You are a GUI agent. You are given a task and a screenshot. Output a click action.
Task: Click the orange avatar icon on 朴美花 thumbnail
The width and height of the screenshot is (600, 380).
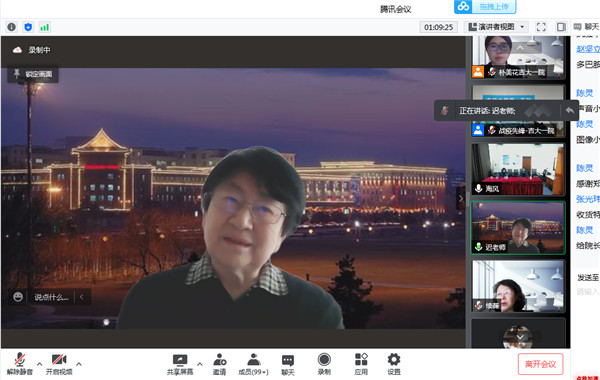(478, 72)
